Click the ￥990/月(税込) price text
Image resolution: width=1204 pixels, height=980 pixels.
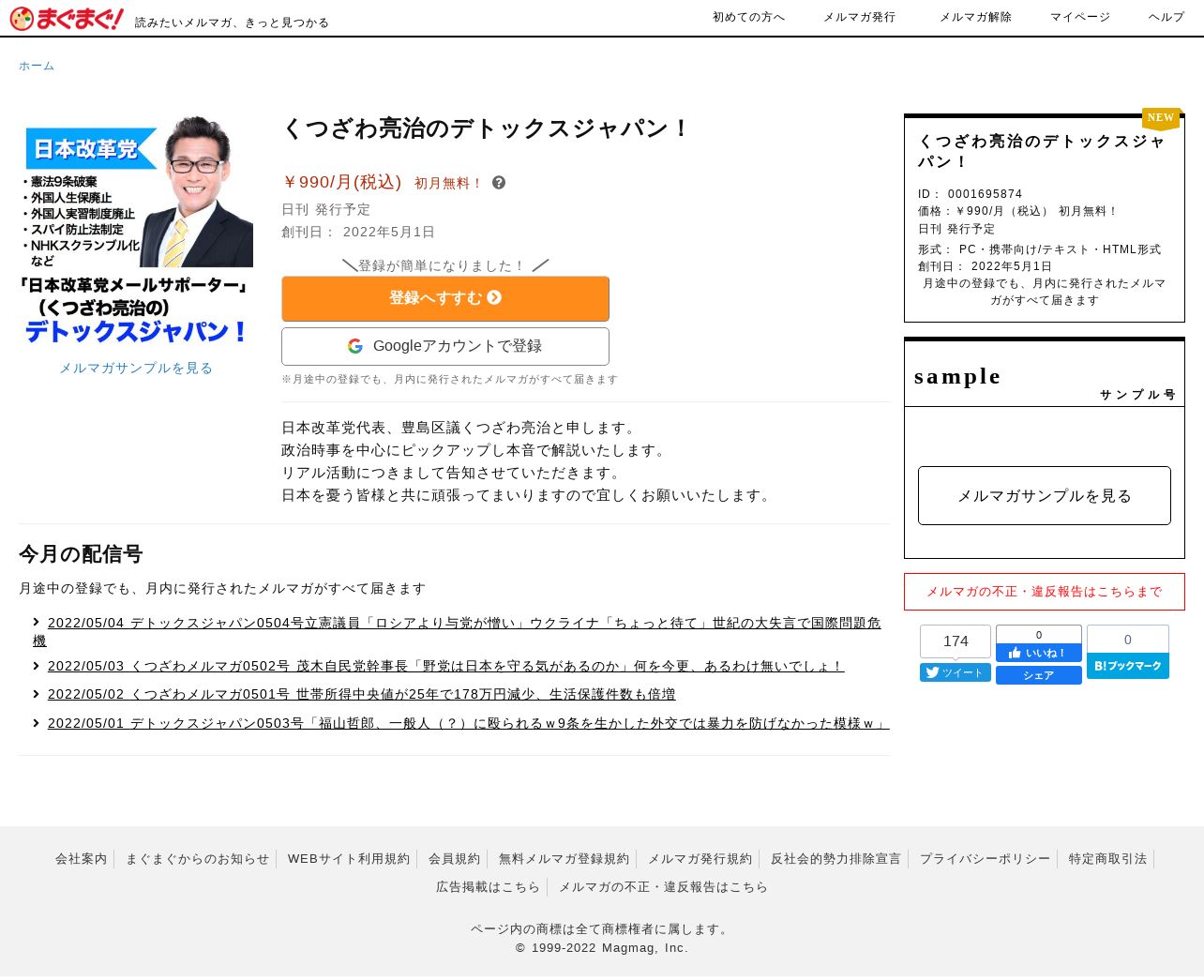(x=341, y=182)
